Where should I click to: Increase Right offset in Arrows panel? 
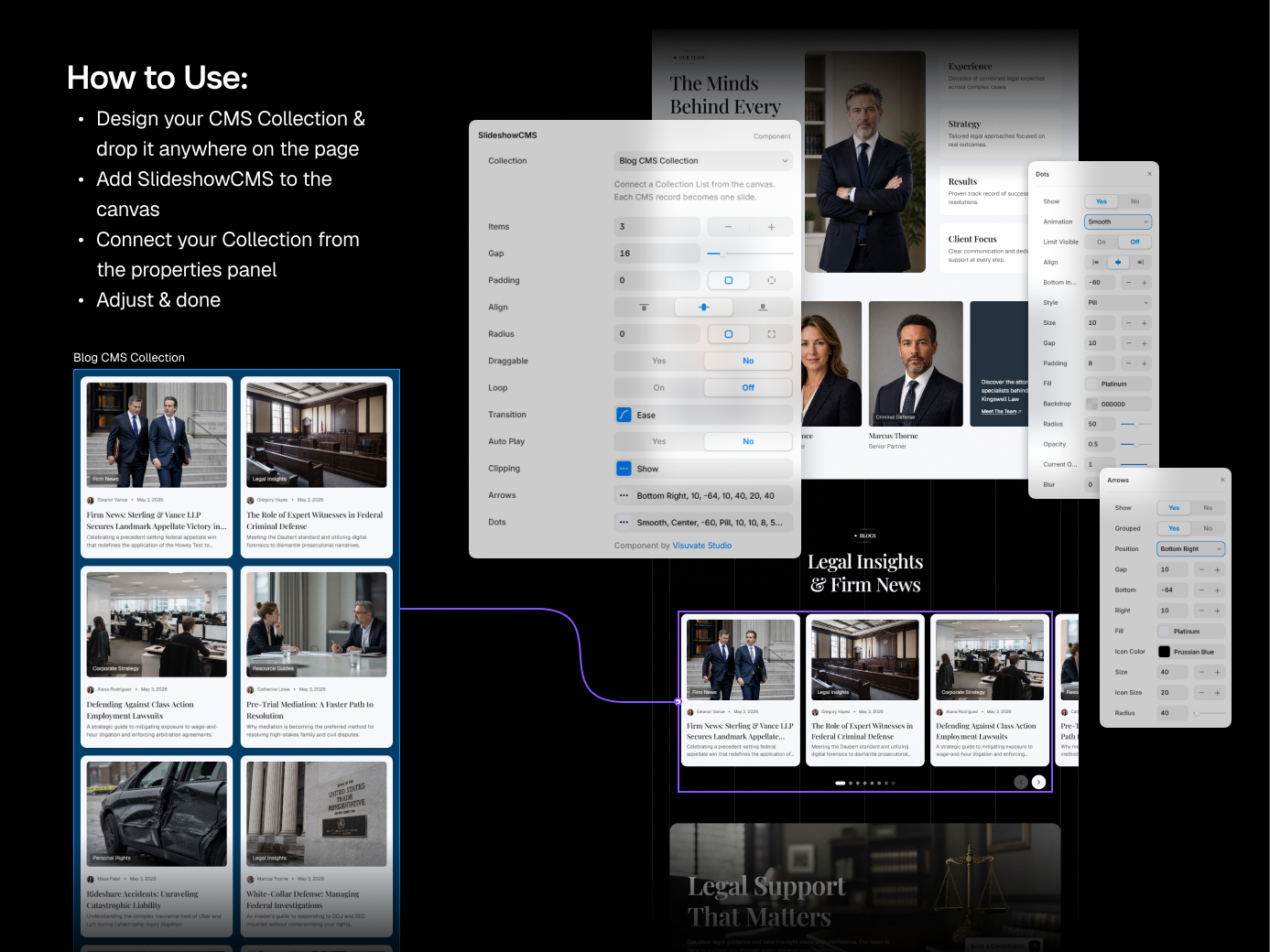point(1217,611)
